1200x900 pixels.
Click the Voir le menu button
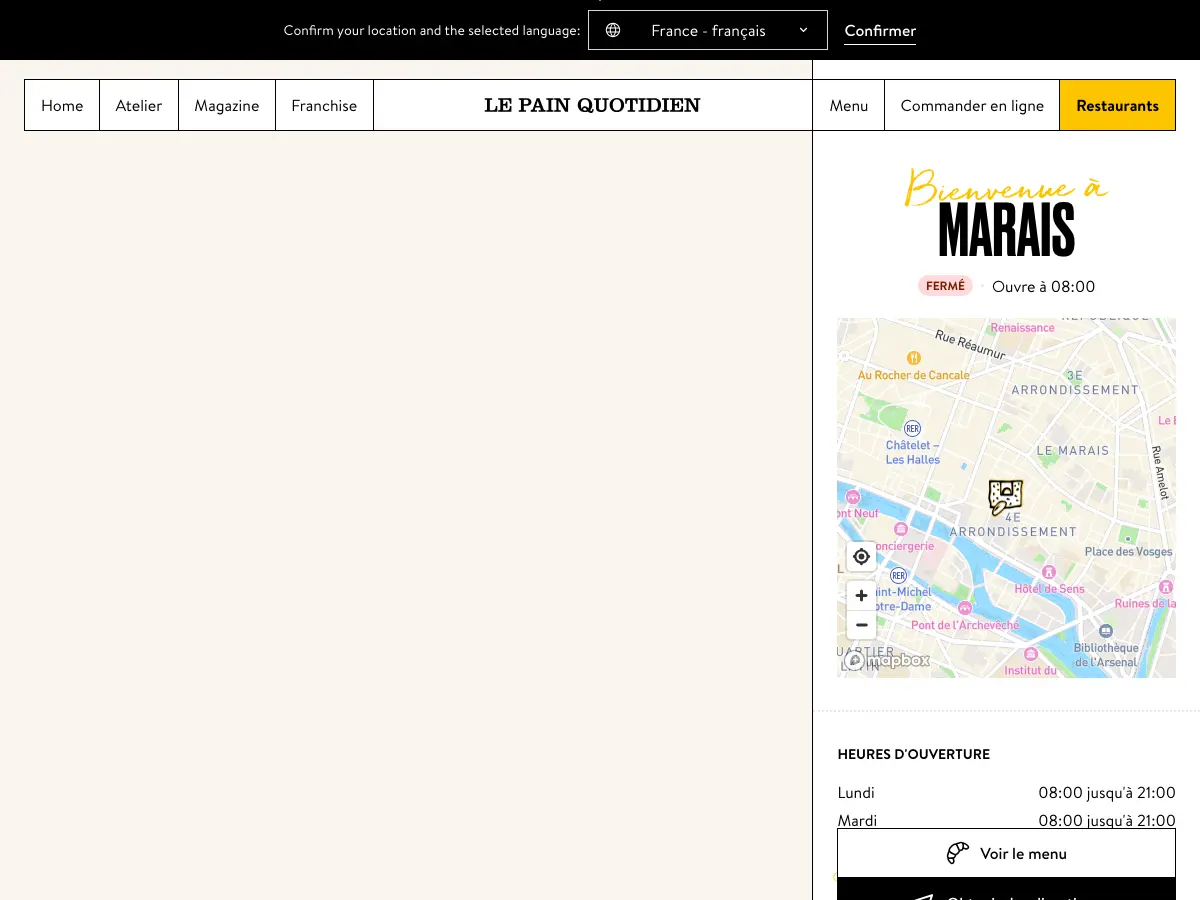(x=1006, y=854)
